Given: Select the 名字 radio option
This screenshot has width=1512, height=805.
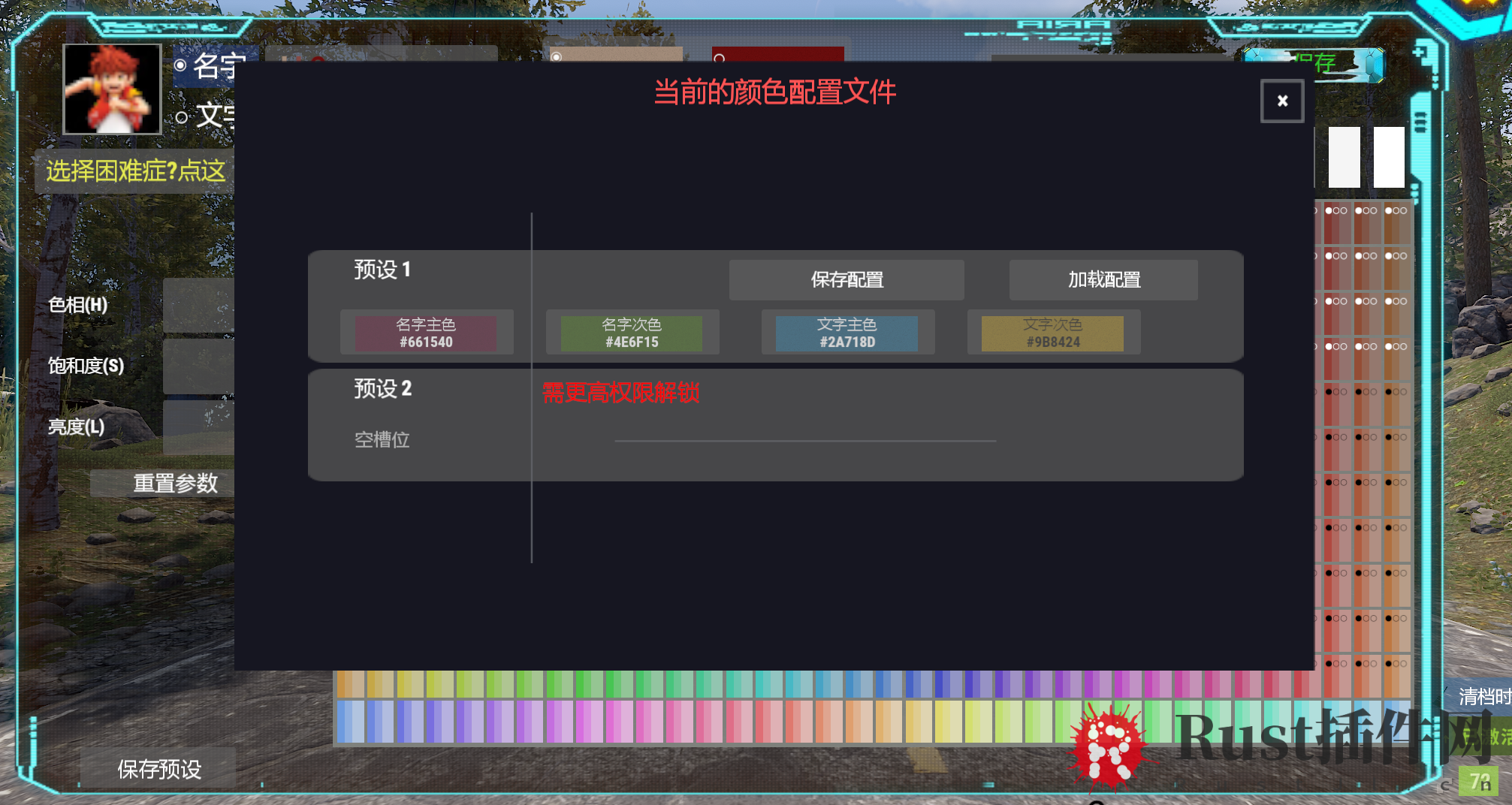Looking at the screenshot, I should (181, 66).
